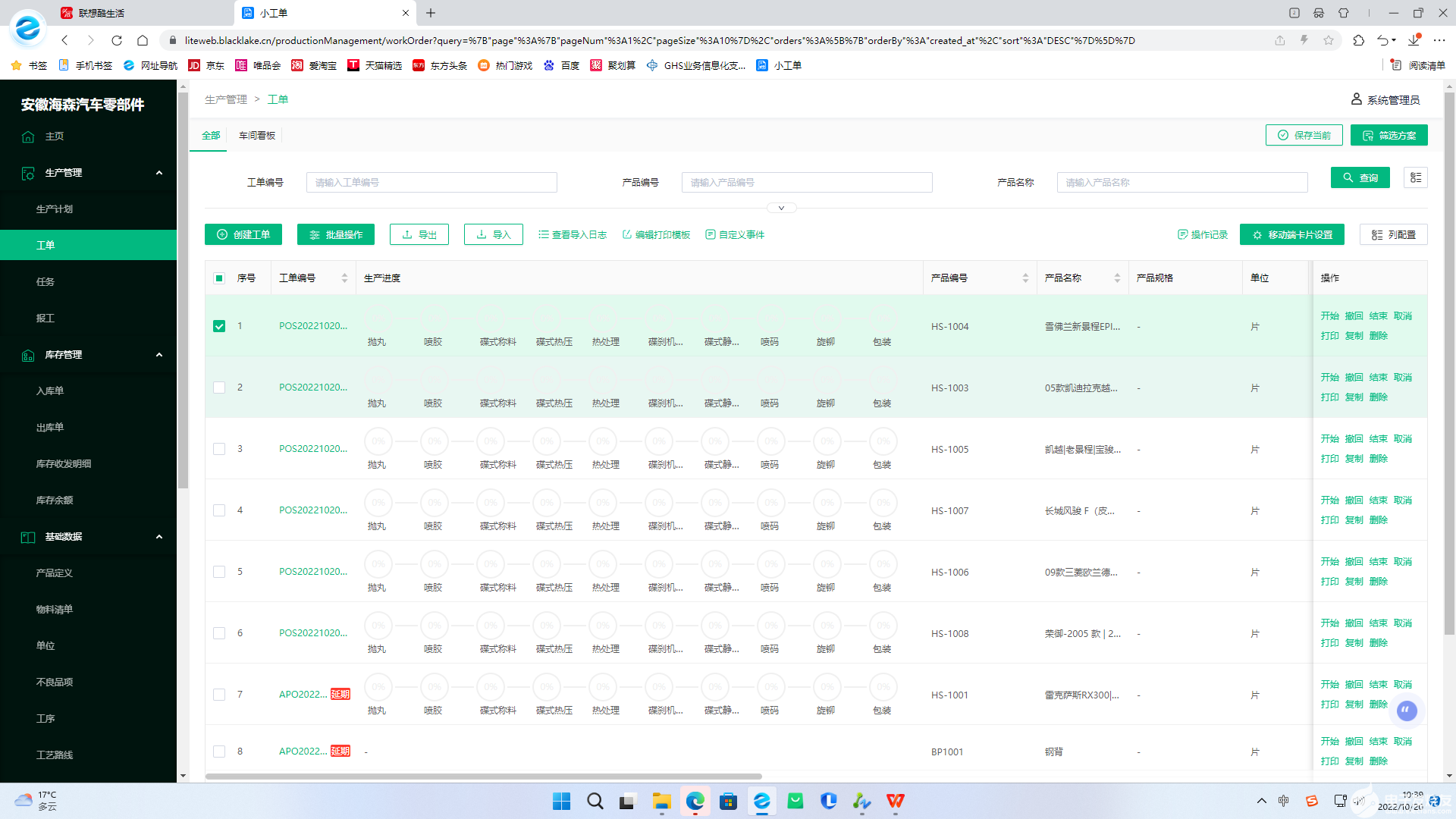The image size is (1456, 819).
Task: Collapse the 生产管理 sidebar group
Action: (x=159, y=173)
